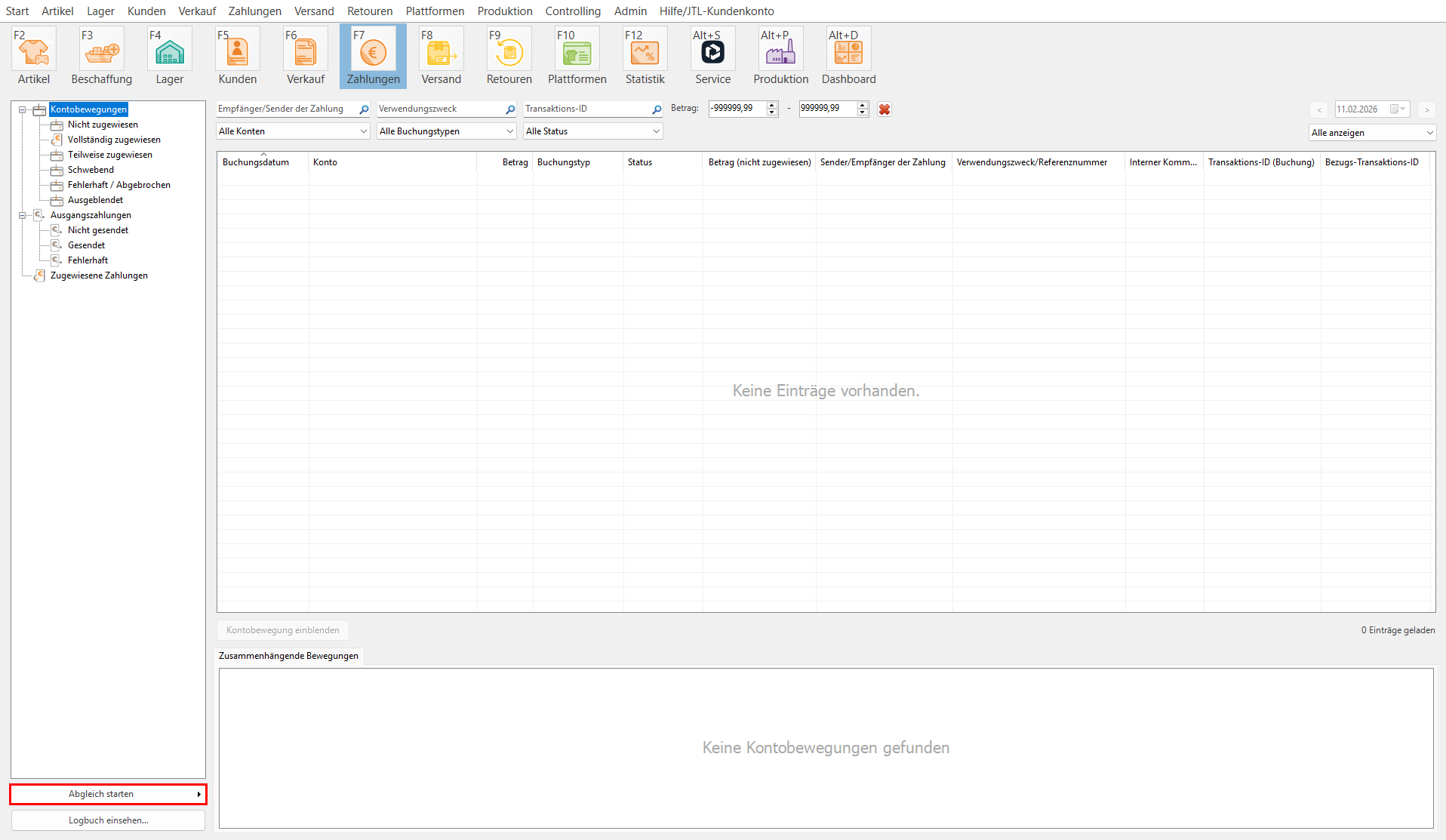This screenshot has height=840, width=1446.
Task: Click the Abgleich starten button
Action: 108,794
